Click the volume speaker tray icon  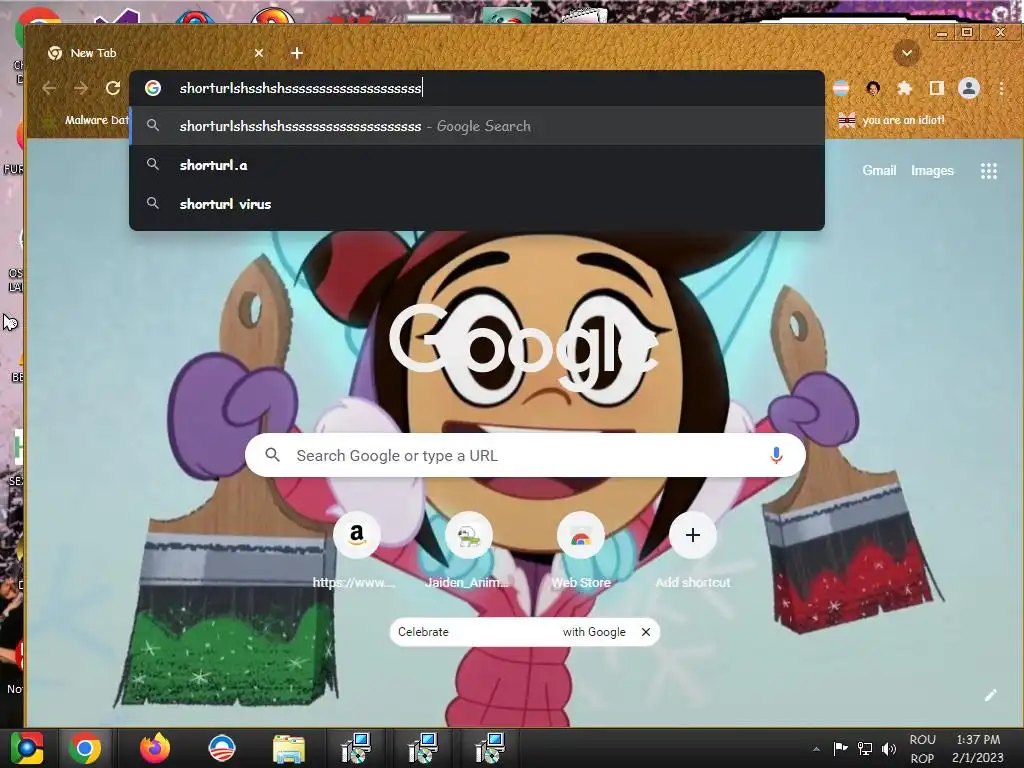889,748
